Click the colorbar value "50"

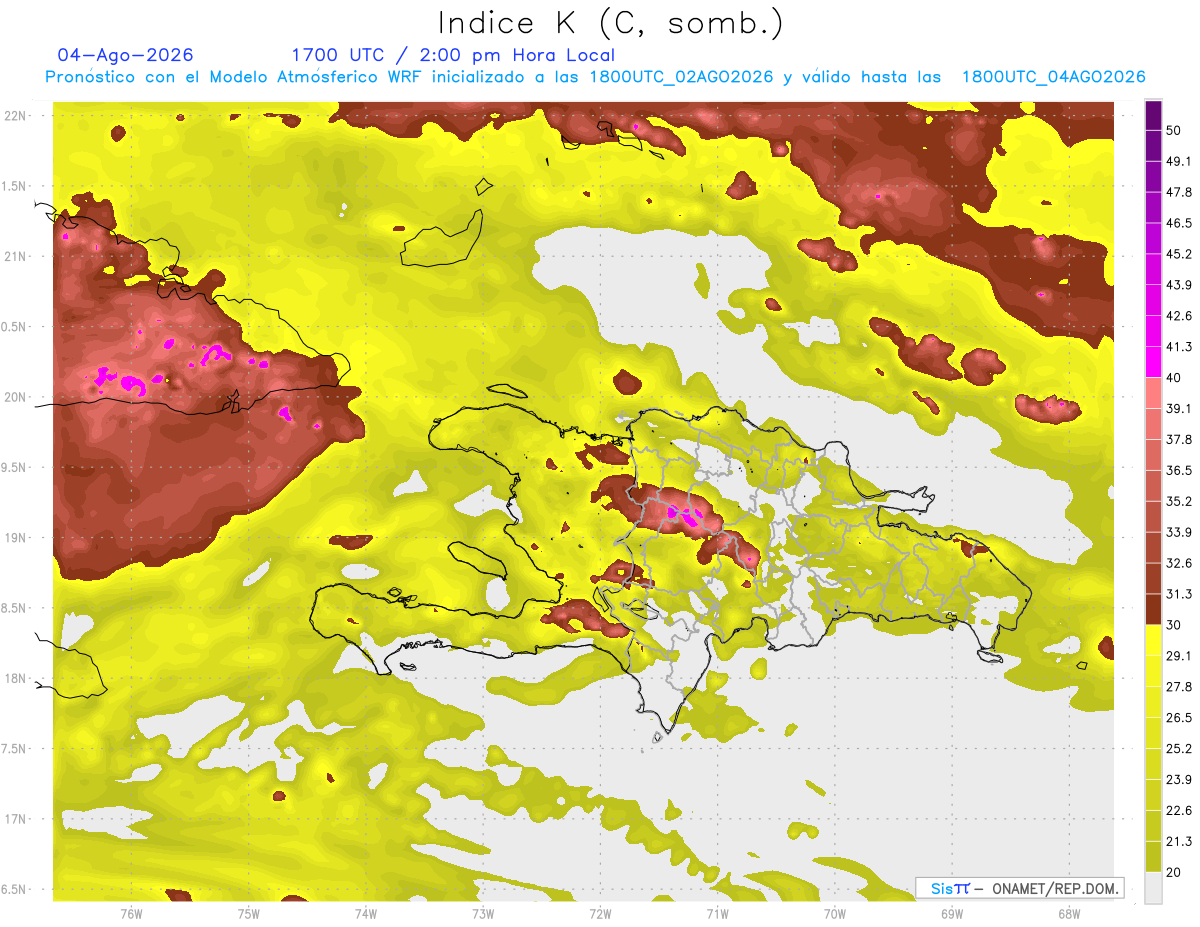tap(1174, 130)
